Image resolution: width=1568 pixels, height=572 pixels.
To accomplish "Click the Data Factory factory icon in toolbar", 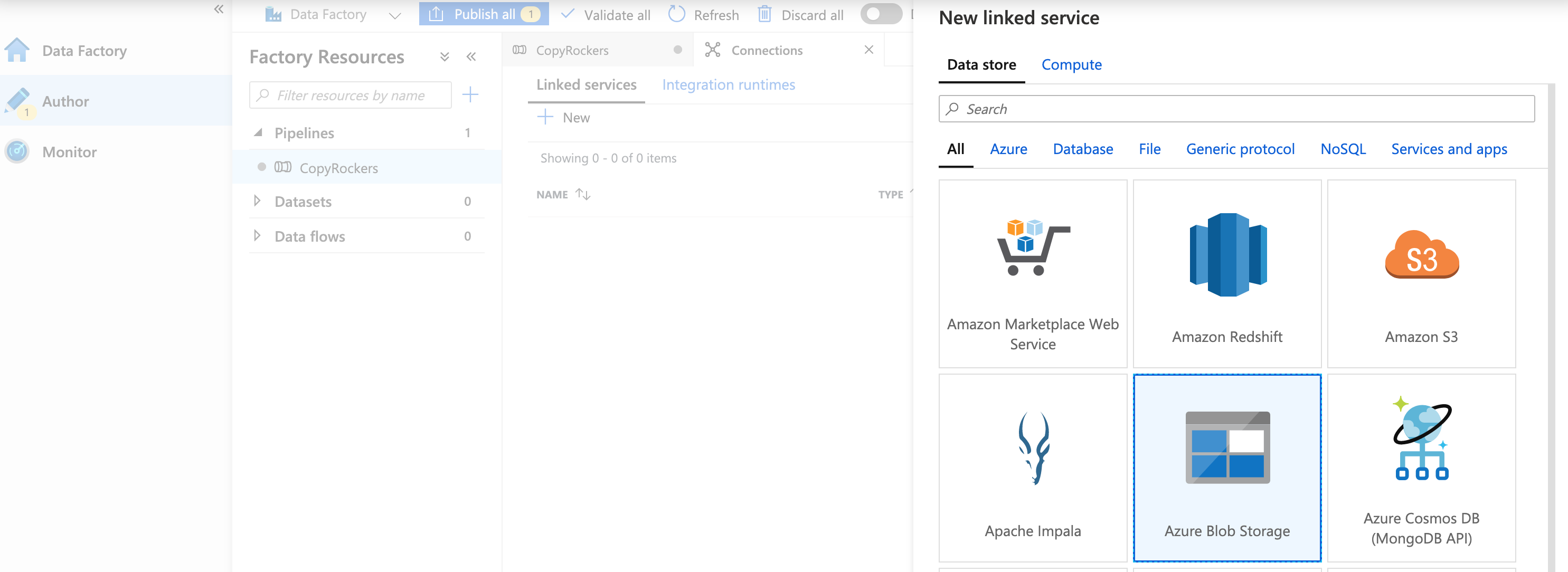I will 273,15.
